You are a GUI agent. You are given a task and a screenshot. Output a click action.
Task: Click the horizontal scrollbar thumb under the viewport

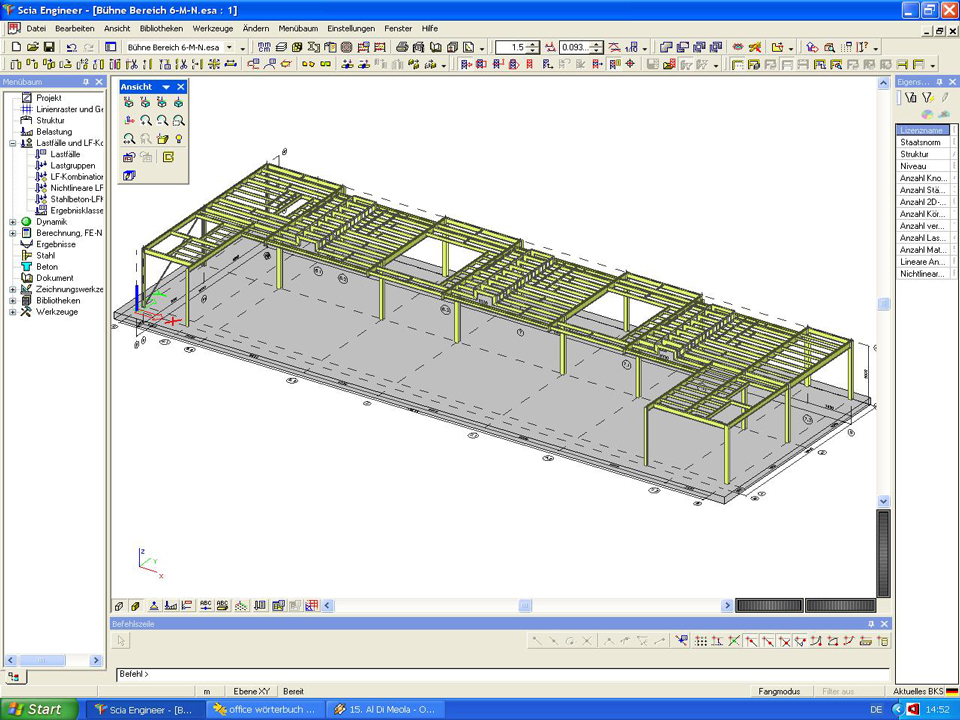point(525,606)
